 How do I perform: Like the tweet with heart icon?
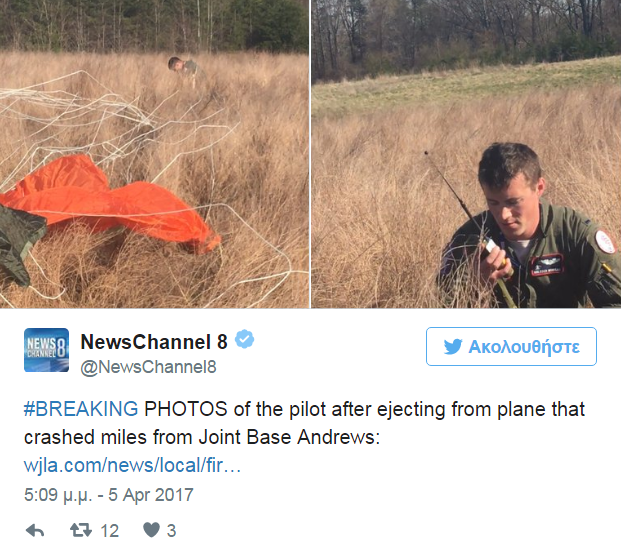point(151,530)
